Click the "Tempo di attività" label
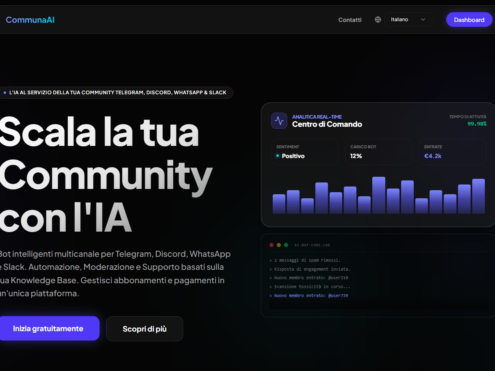495x371 pixels. pyautogui.click(x=468, y=117)
